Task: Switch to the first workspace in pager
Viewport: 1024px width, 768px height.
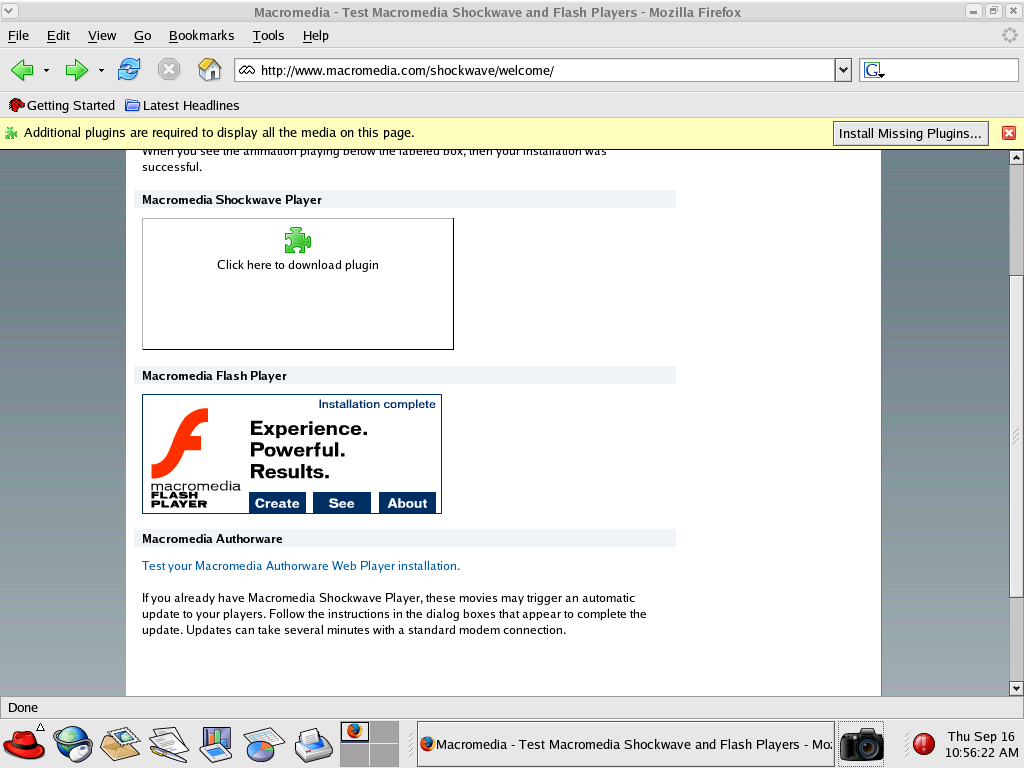Action: coord(355,731)
